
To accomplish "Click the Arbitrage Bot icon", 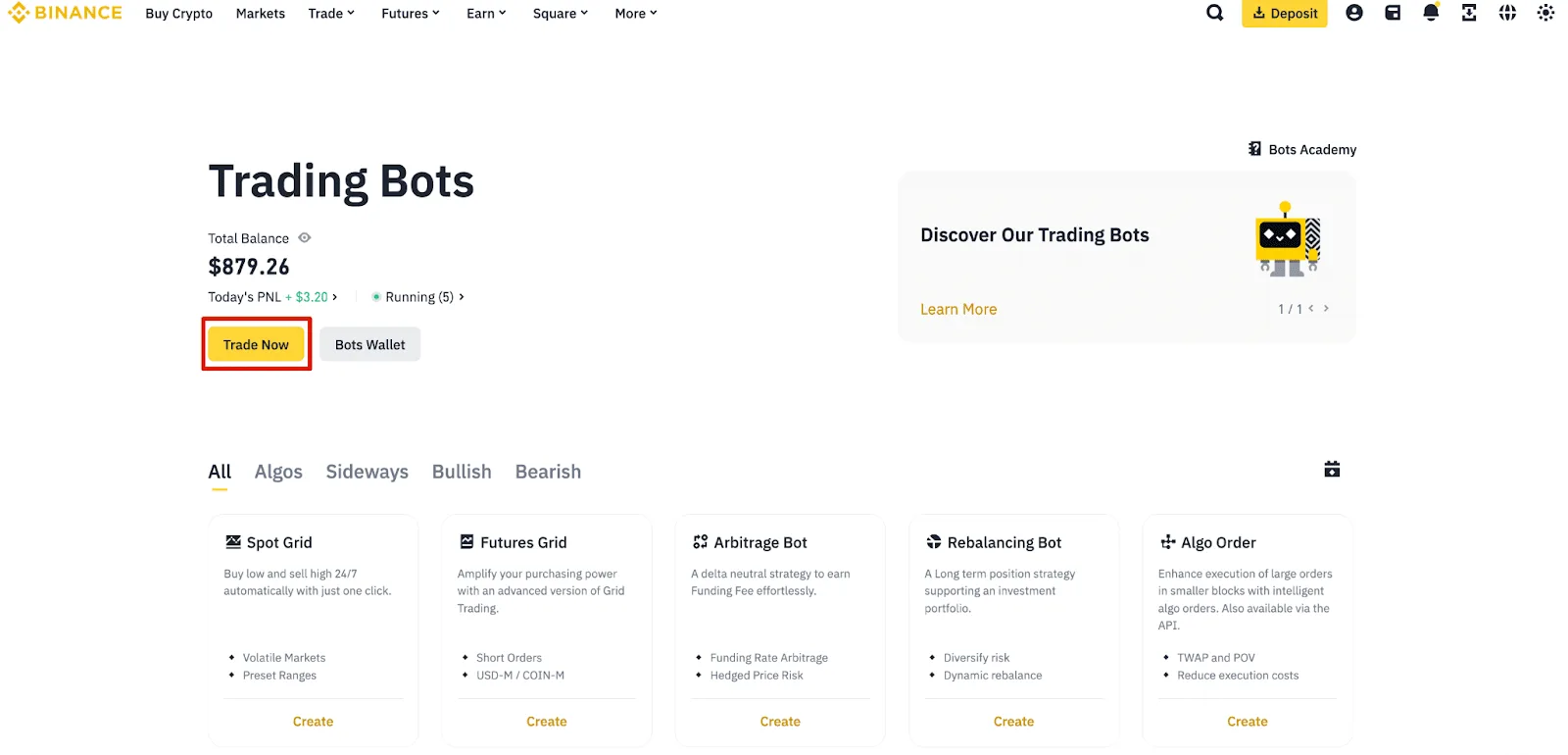I will coord(700,542).
